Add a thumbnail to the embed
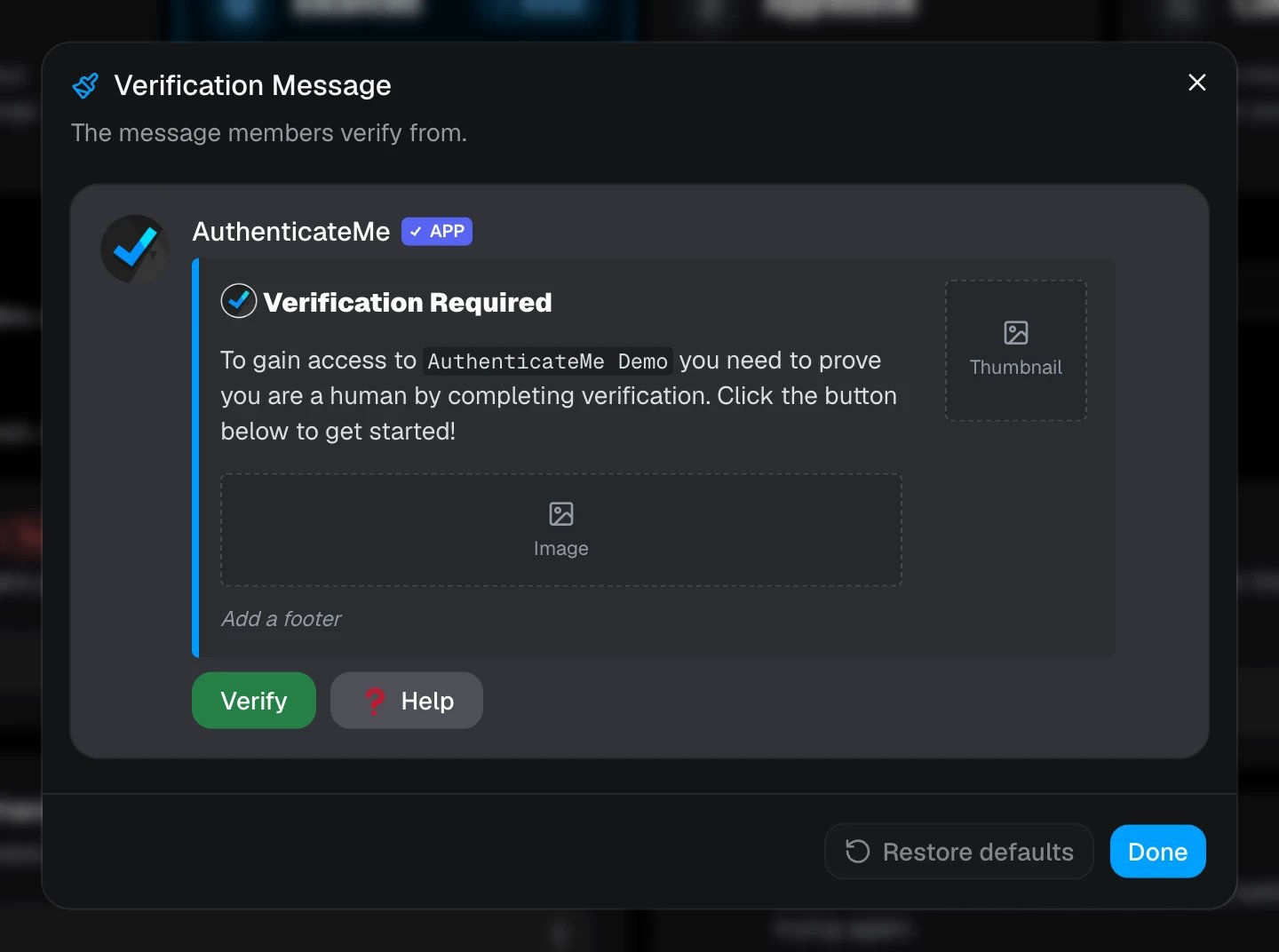This screenshot has height=952, width=1279. 1016,351
